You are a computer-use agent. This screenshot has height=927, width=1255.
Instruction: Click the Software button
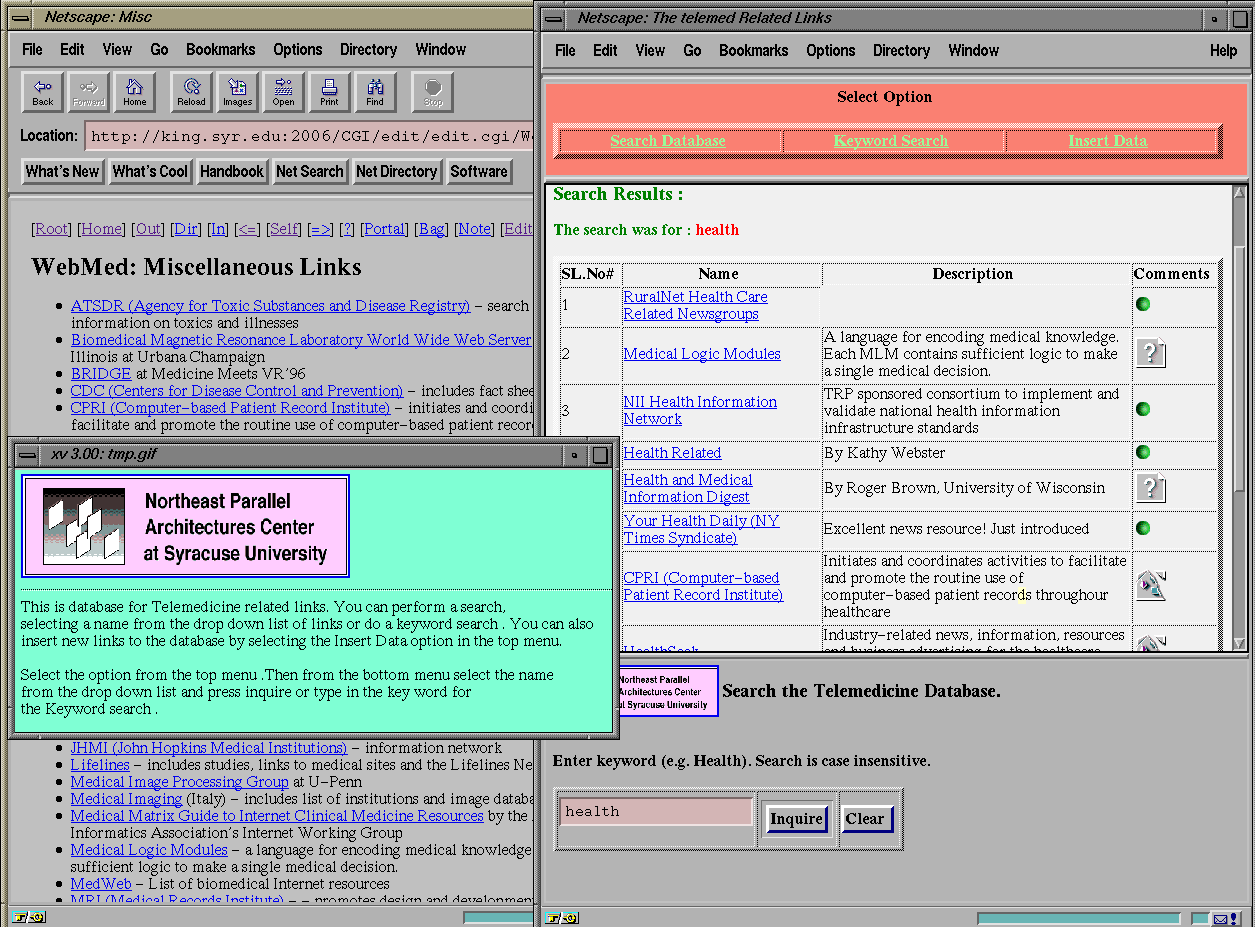click(478, 172)
